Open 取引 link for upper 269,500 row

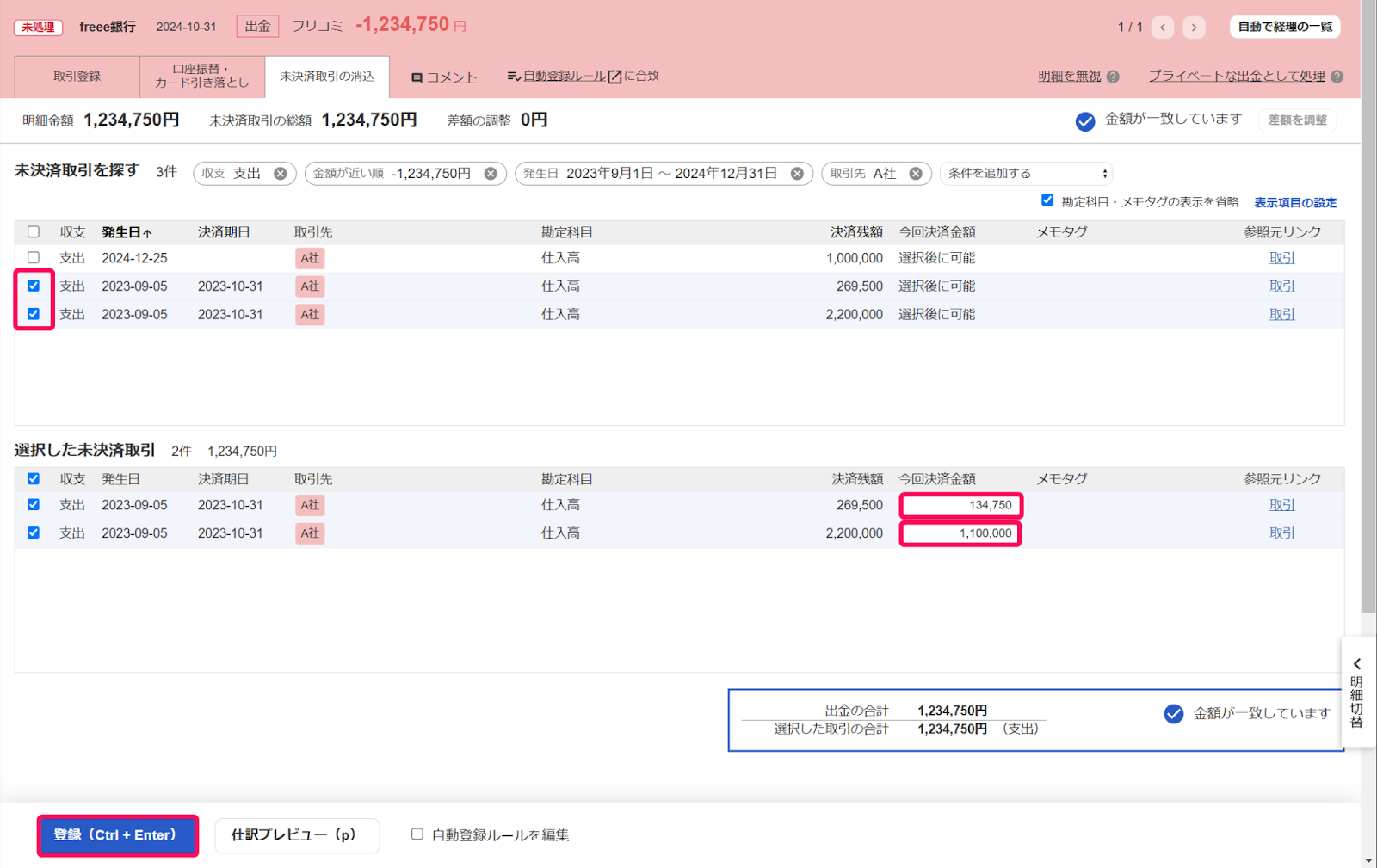pyautogui.click(x=1282, y=286)
